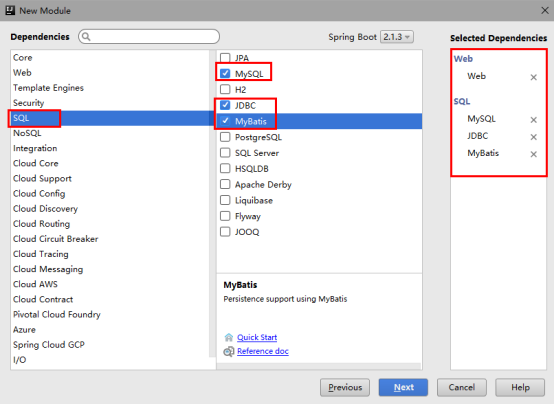Enable the SQL Server checkbox
Image resolution: width=554 pixels, height=404 pixels.
[225, 153]
